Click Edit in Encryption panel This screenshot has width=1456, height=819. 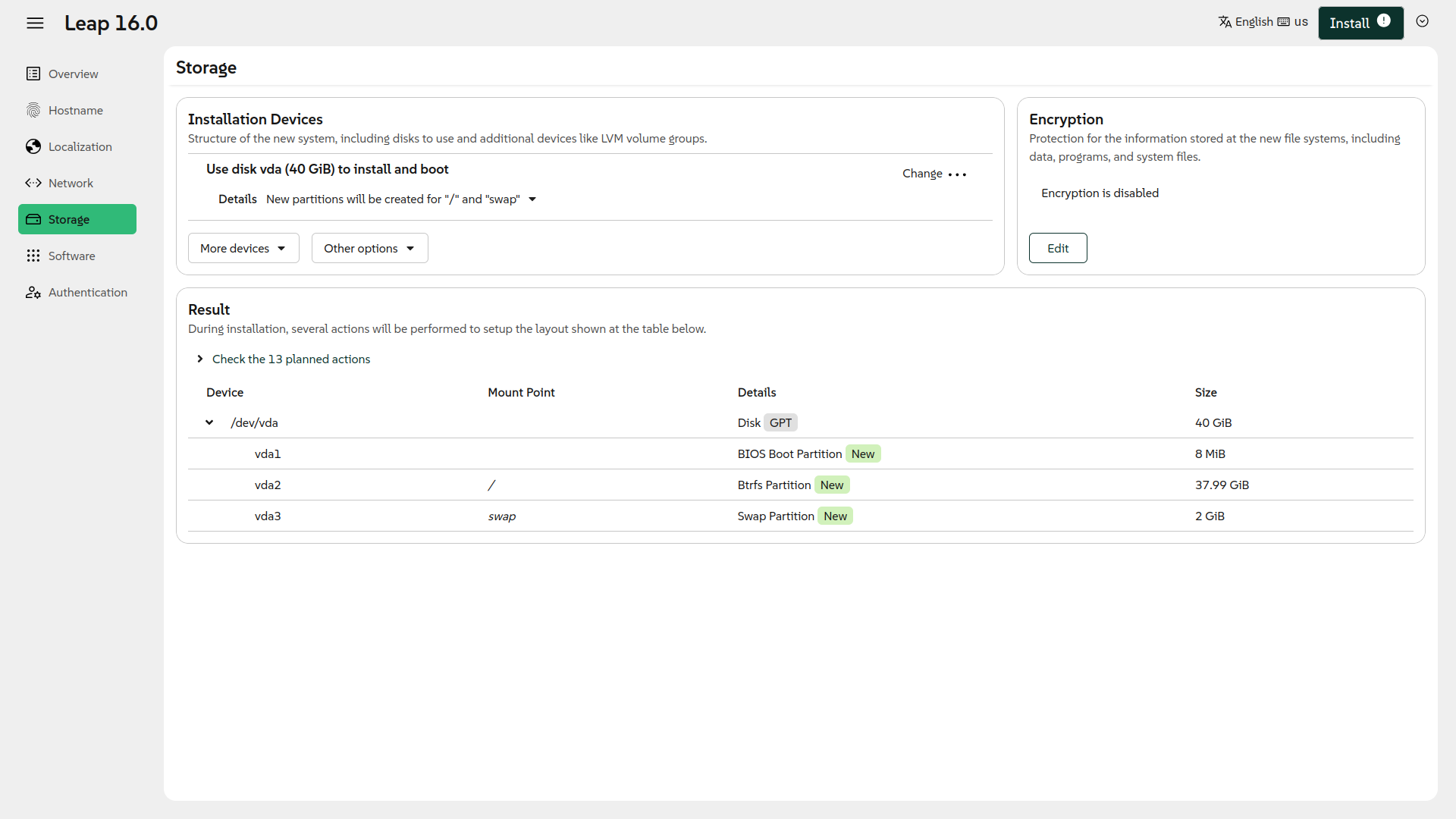coord(1057,248)
